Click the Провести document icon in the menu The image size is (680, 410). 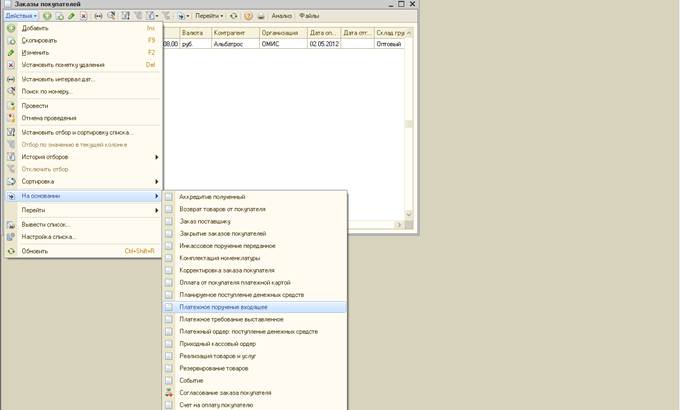point(12,105)
